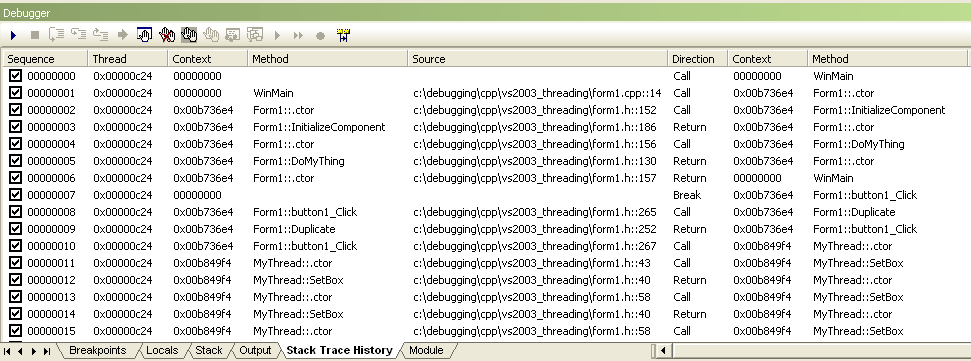
Task: Click the previous-tab left-arrow button
Action: pyautogui.click(x=20, y=352)
